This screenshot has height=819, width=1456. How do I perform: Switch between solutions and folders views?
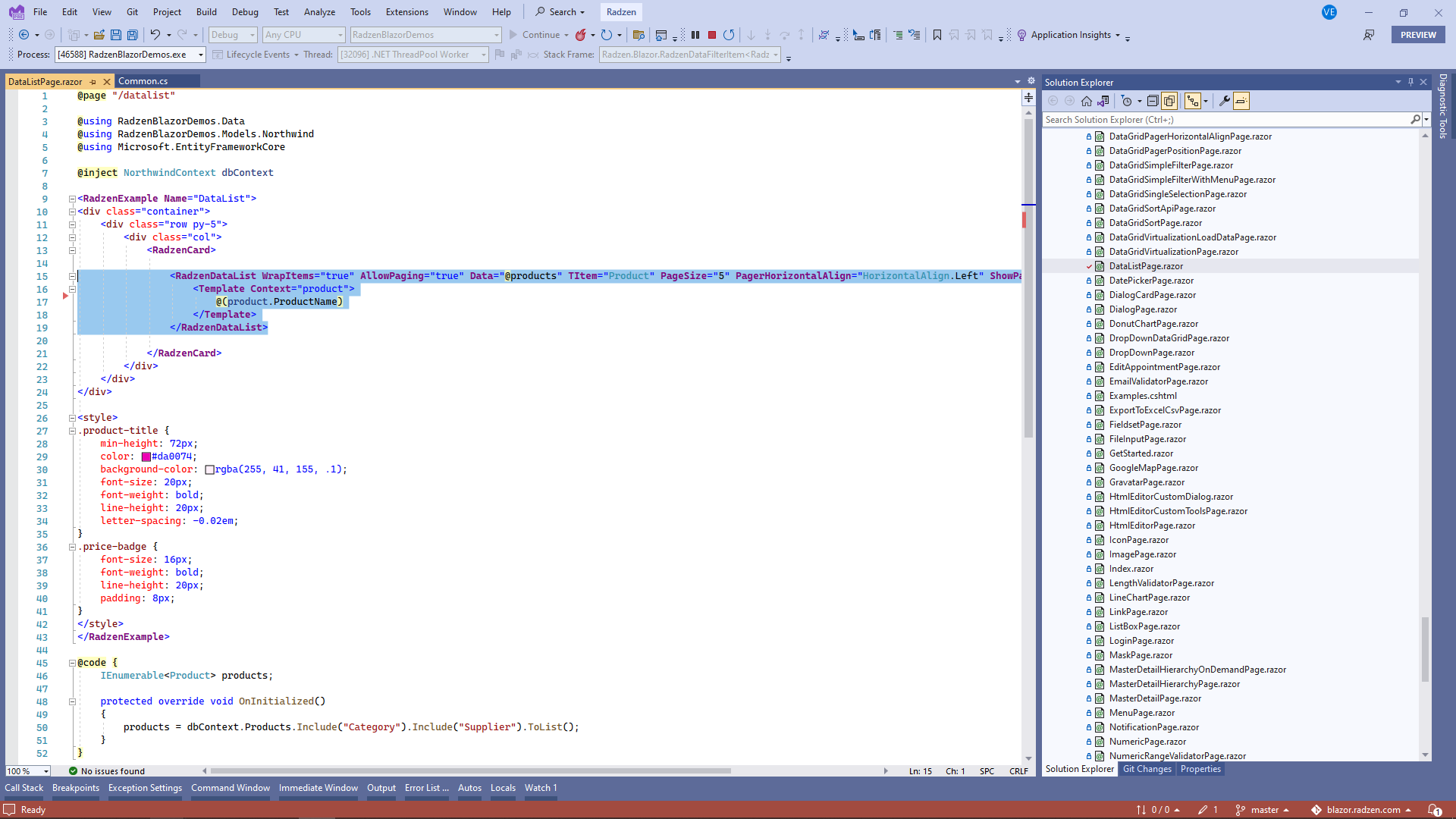click(1103, 101)
